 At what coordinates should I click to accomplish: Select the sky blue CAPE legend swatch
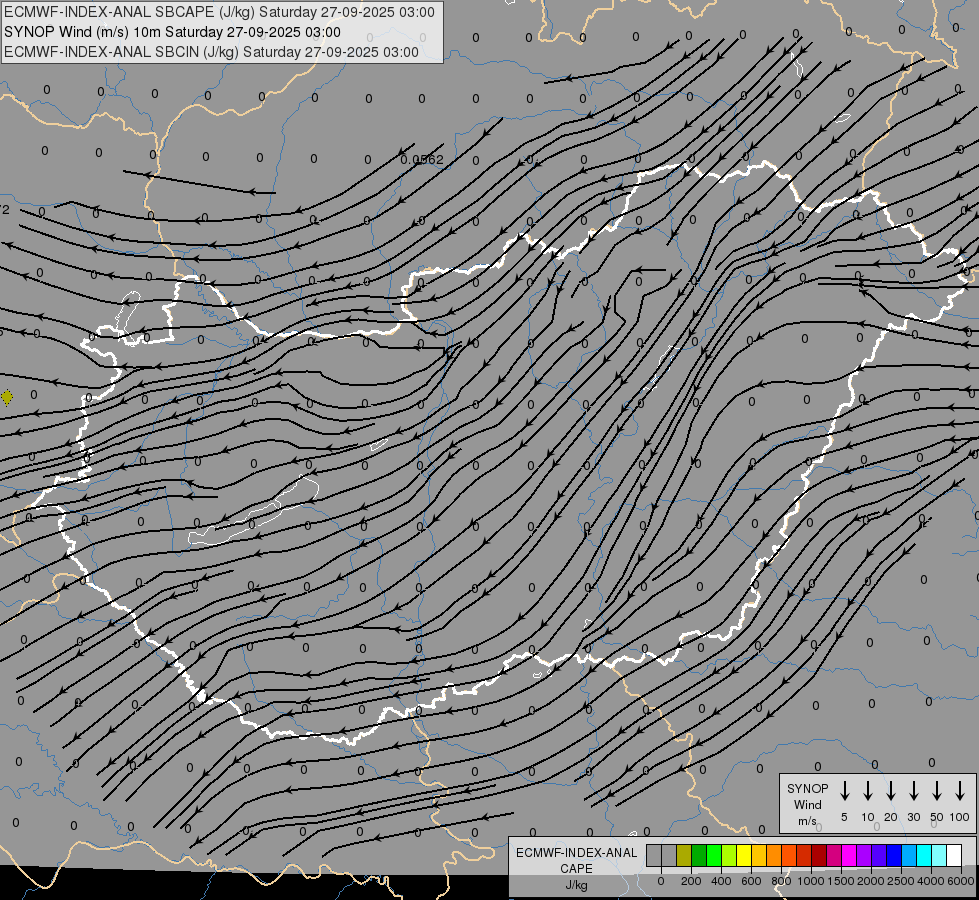pos(909,855)
